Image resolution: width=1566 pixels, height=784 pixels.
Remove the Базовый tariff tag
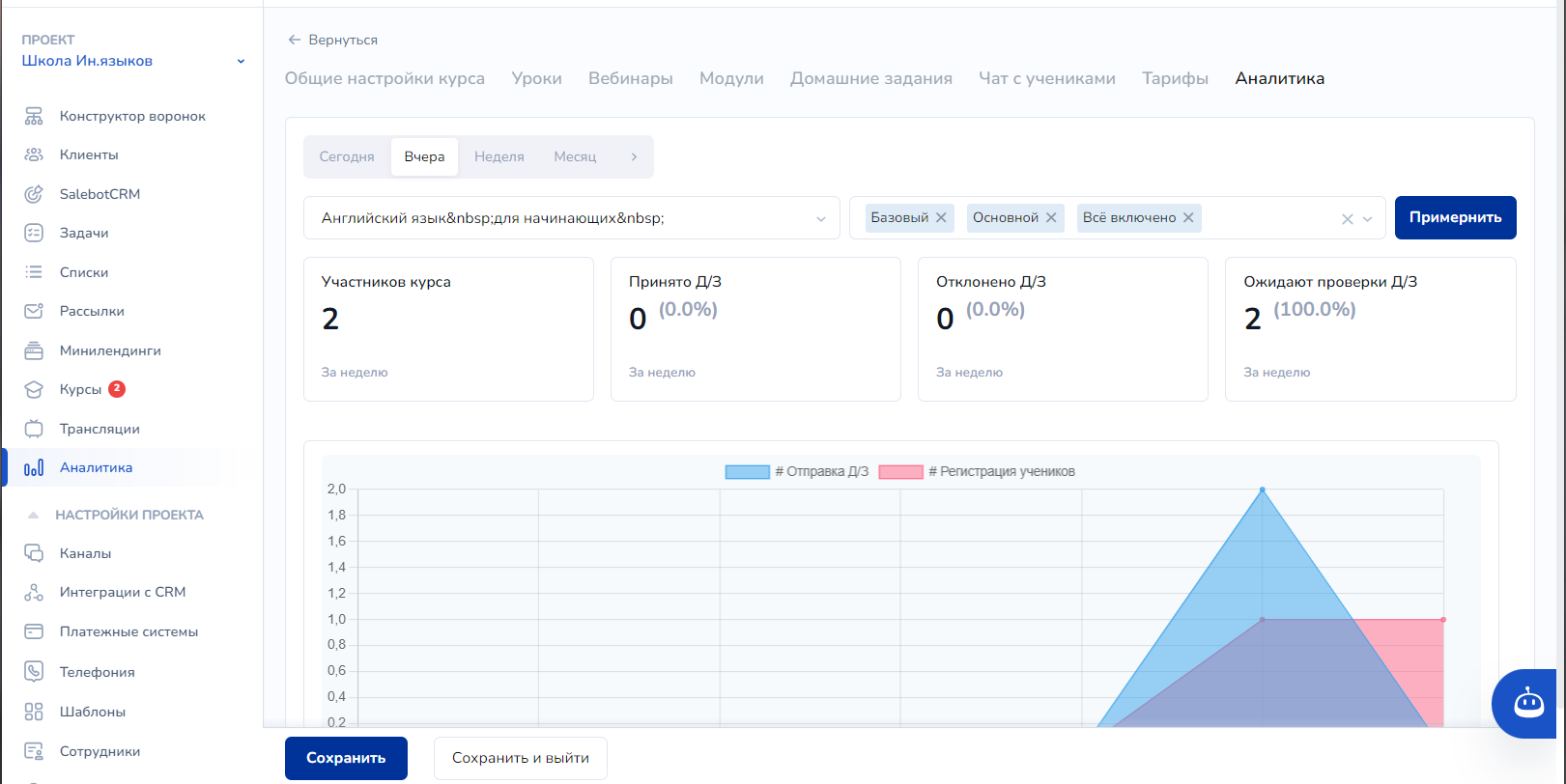click(x=941, y=218)
